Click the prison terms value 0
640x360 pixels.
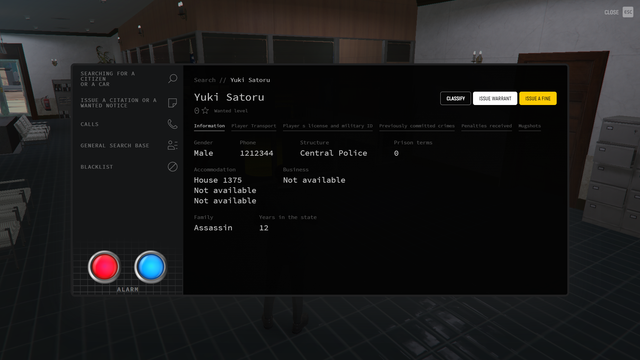pyautogui.click(x=396, y=153)
